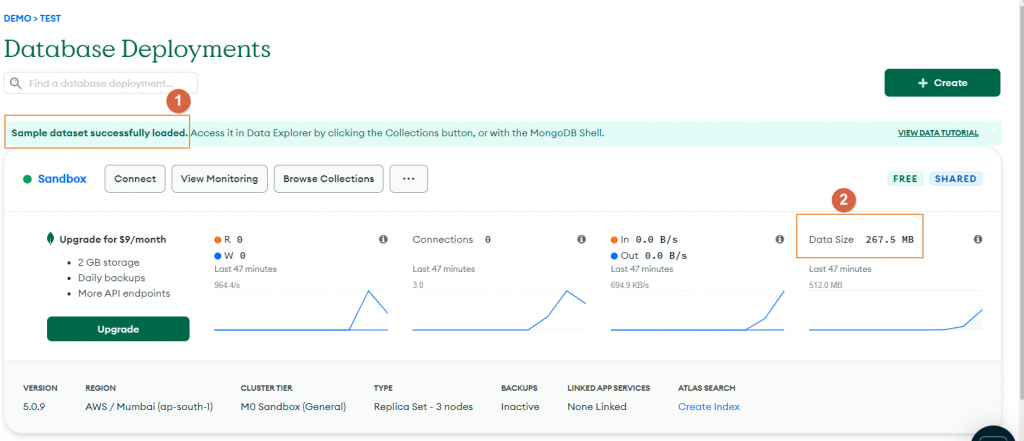
Task: Click AWS / Mumbai (ap-south-1) region text
Action: pyautogui.click(x=150, y=406)
